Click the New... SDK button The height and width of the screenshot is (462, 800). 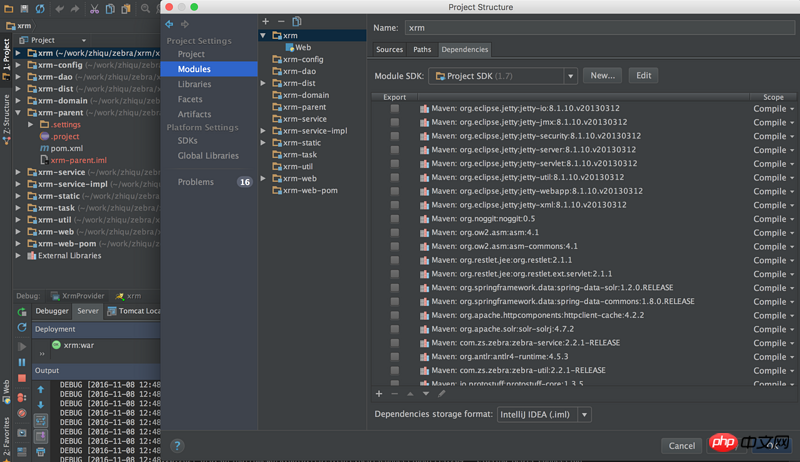click(602, 76)
